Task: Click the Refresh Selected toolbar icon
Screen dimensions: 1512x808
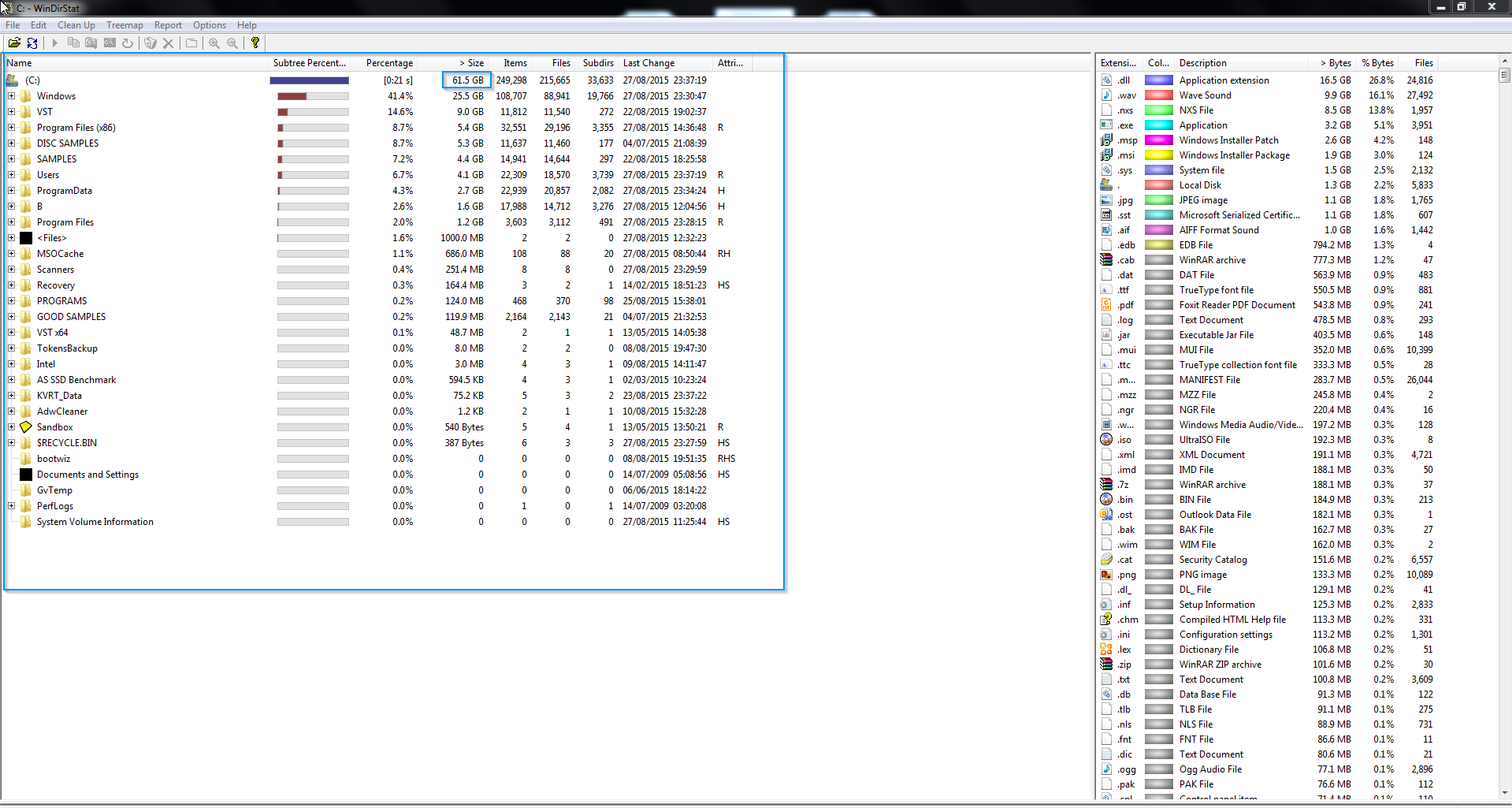Action: pos(128,43)
